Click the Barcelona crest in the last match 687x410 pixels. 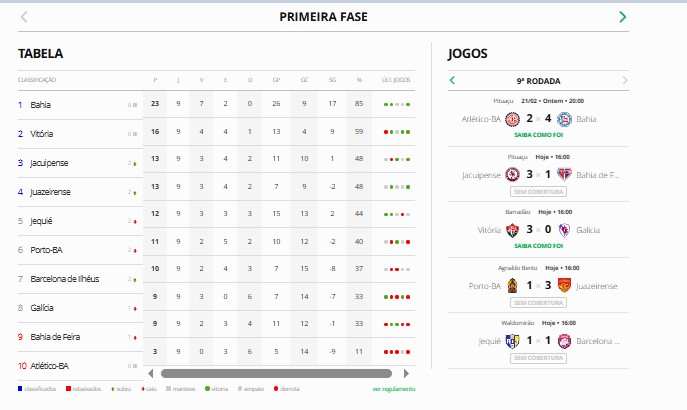[563, 341]
